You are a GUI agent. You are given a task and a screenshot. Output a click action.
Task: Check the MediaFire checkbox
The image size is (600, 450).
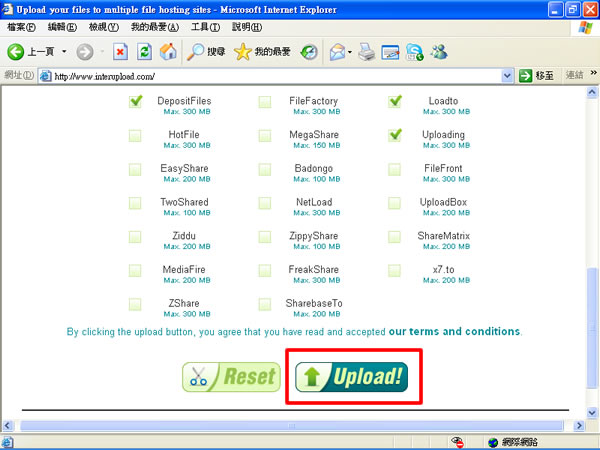click(x=135, y=270)
